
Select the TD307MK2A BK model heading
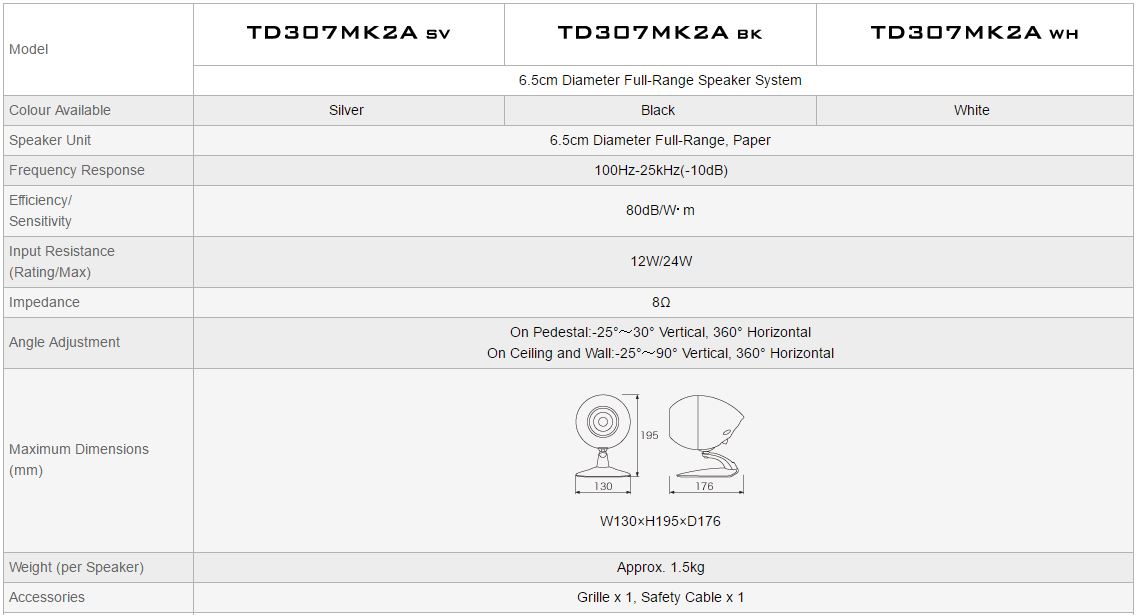click(660, 33)
